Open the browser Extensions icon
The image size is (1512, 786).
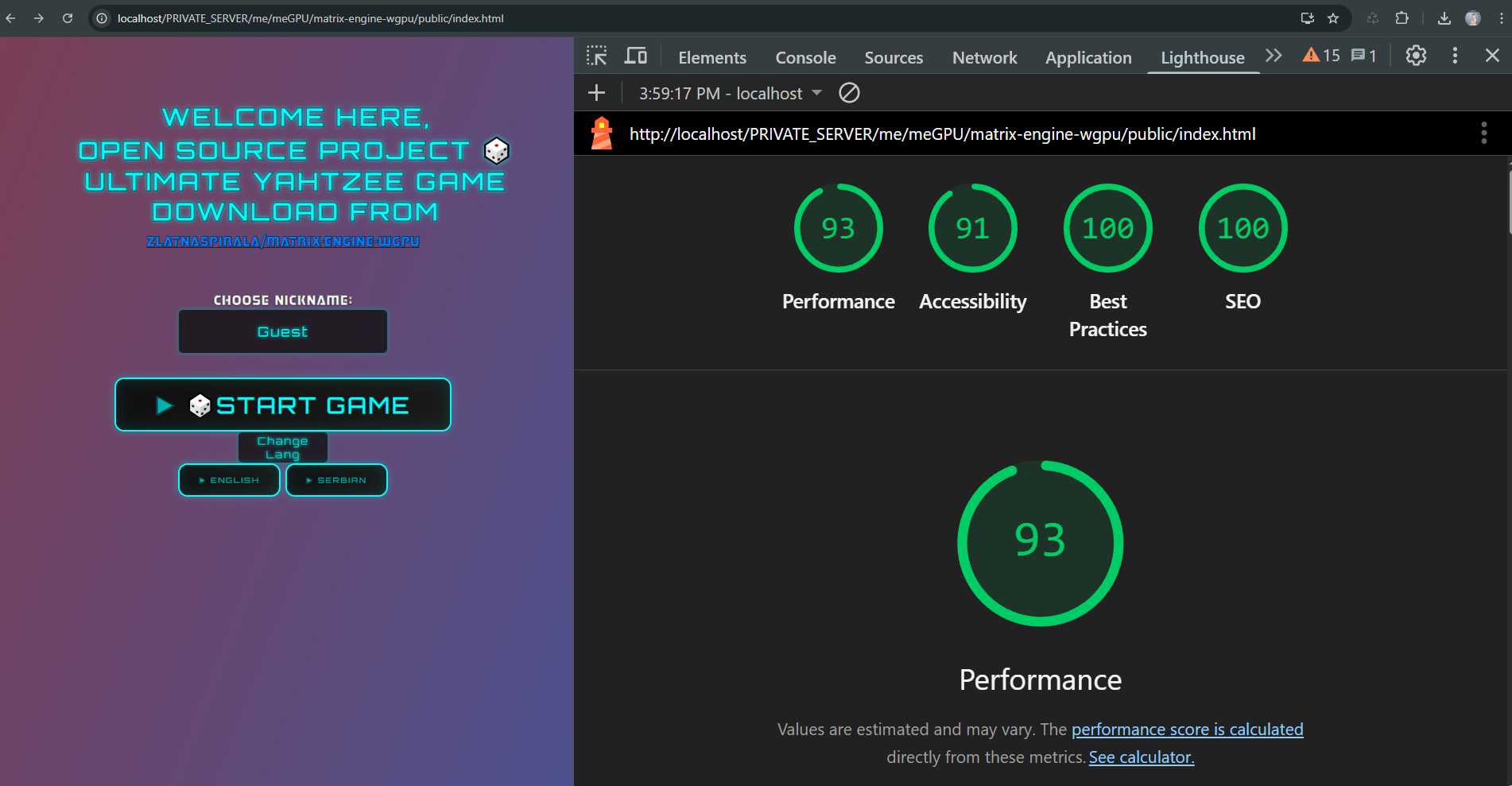[1403, 17]
